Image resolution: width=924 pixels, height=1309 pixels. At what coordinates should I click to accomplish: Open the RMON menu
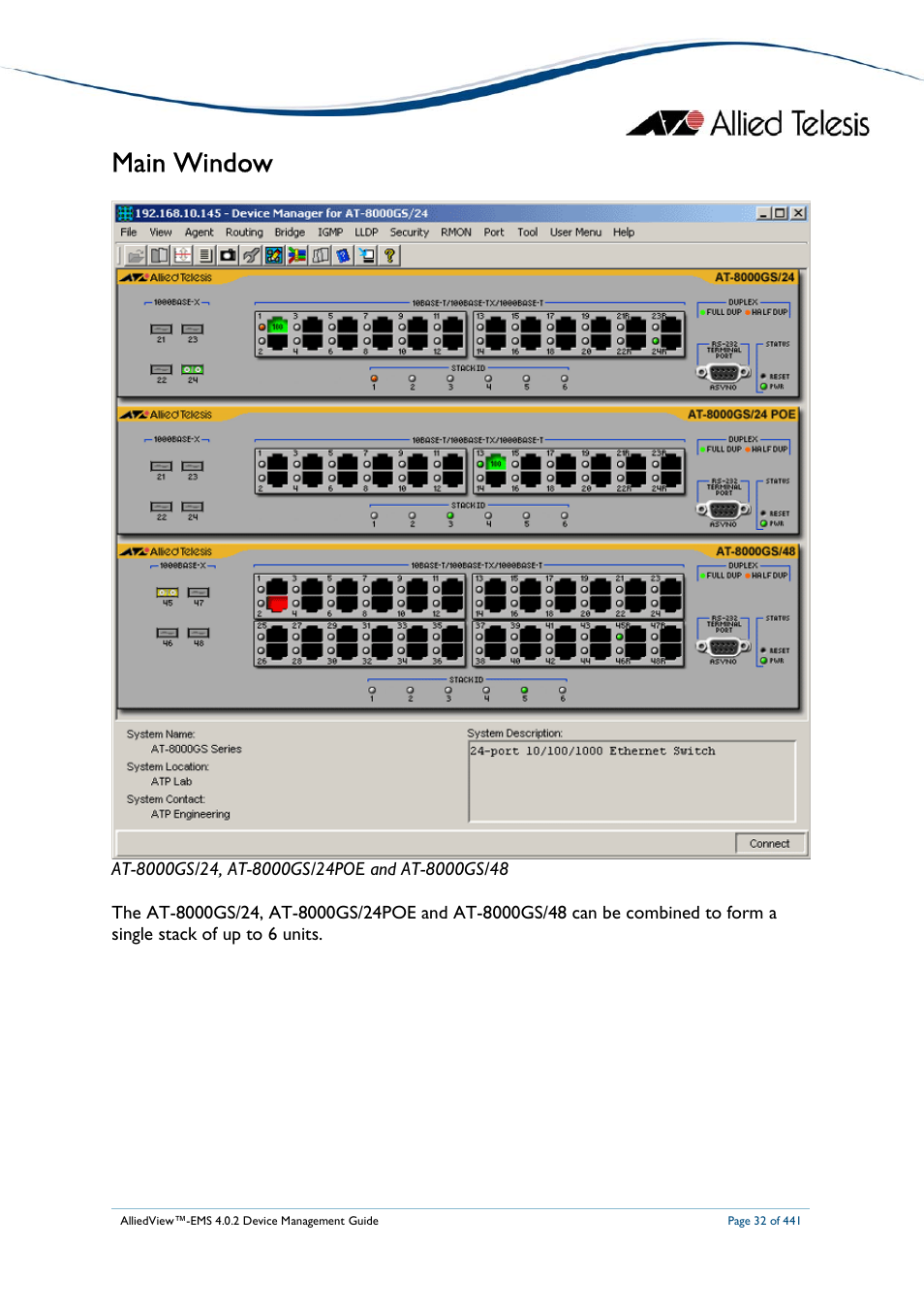tap(456, 233)
